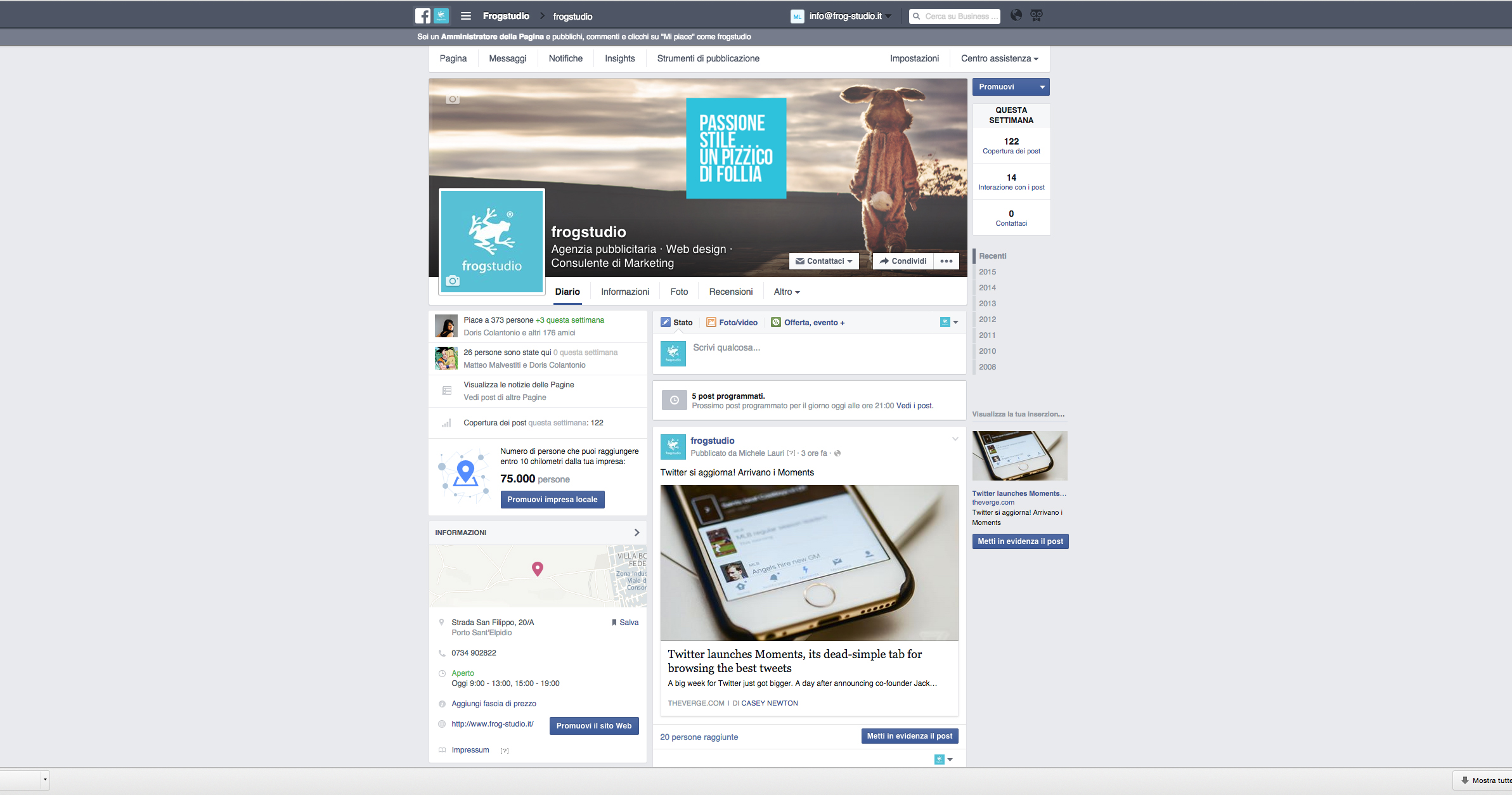1512x795 pixels.
Task: Click the pink map location pin
Action: (538, 569)
